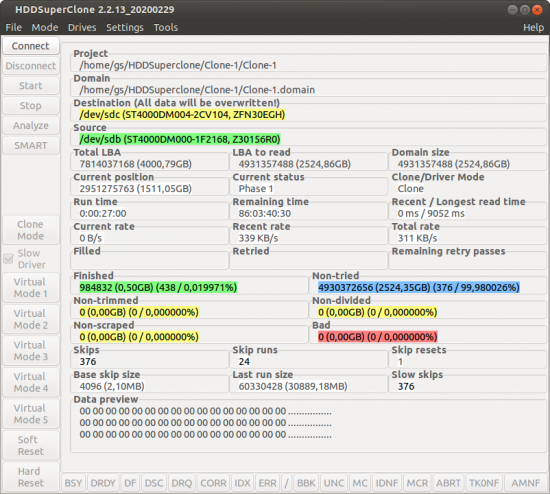Click the Current status value Phase 1

[x=256, y=189]
